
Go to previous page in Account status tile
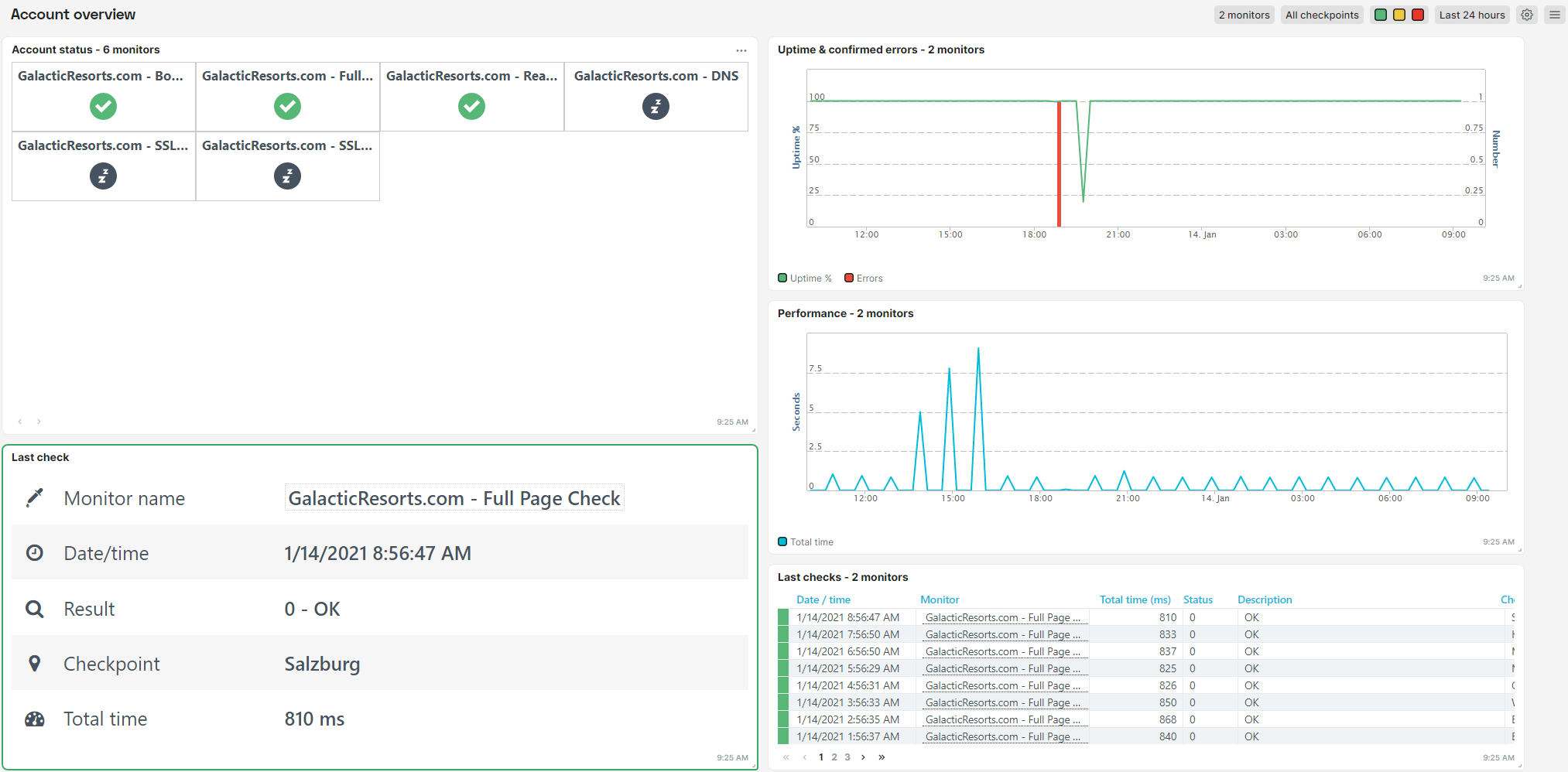point(20,422)
